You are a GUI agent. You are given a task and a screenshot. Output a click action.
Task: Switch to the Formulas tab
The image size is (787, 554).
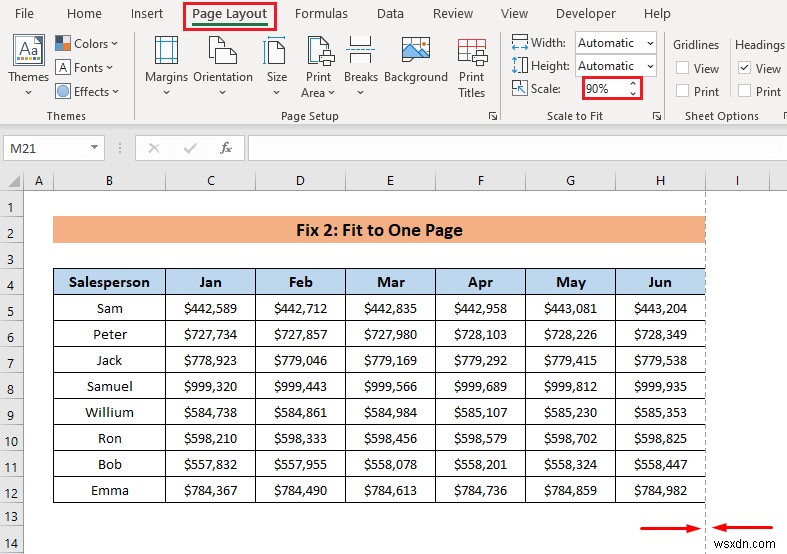321,14
